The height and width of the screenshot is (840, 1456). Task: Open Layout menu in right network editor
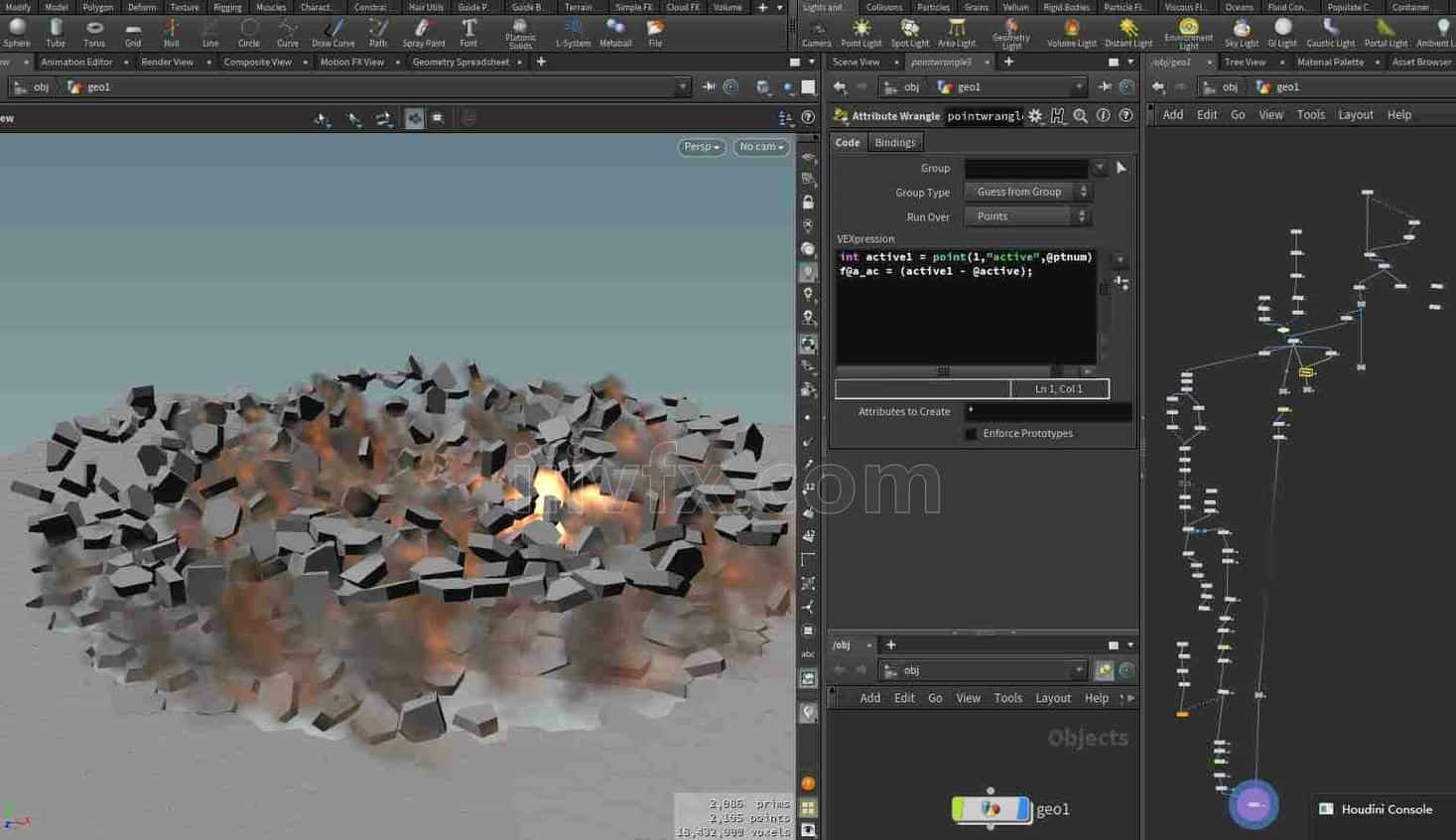[1355, 115]
